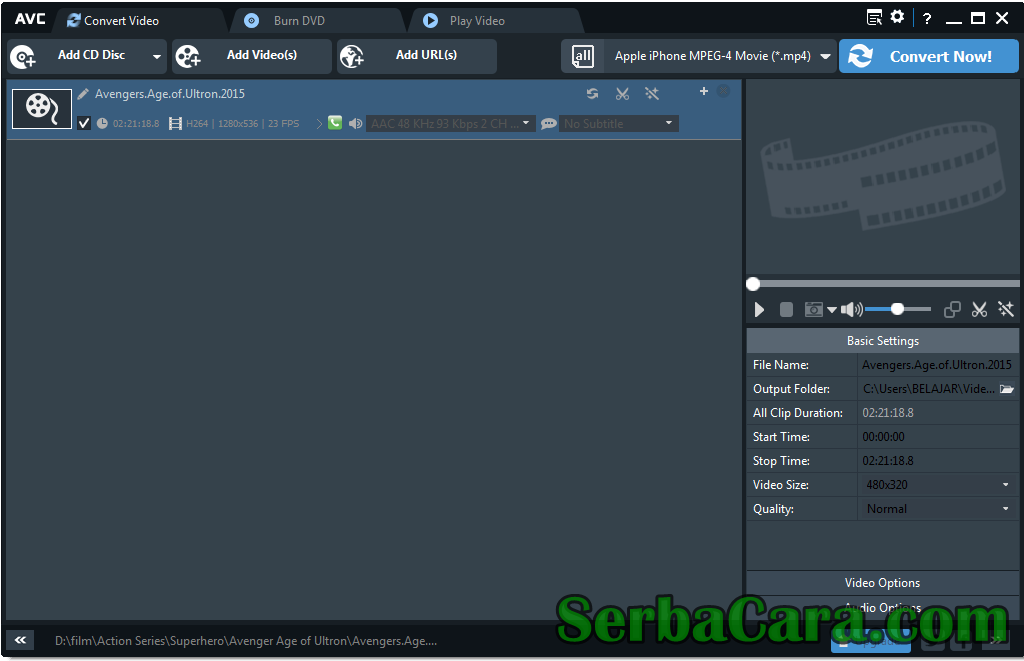This screenshot has height=661, width=1024.
Task: Click the Add Video(s) button
Action: point(251,56)
